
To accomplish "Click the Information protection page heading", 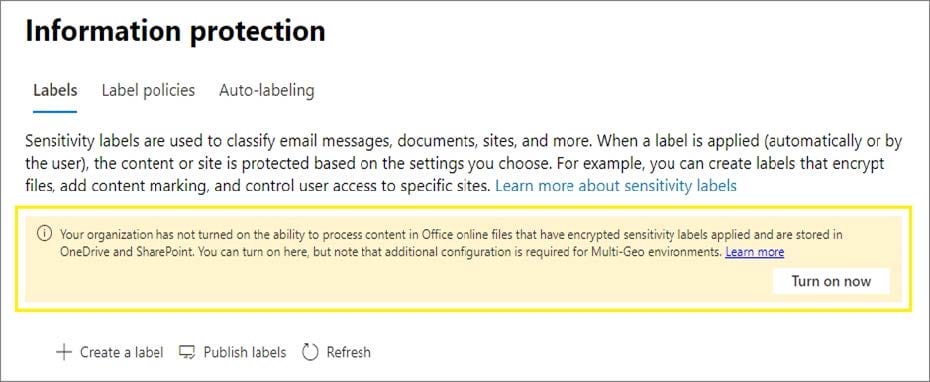I will 176,31.
